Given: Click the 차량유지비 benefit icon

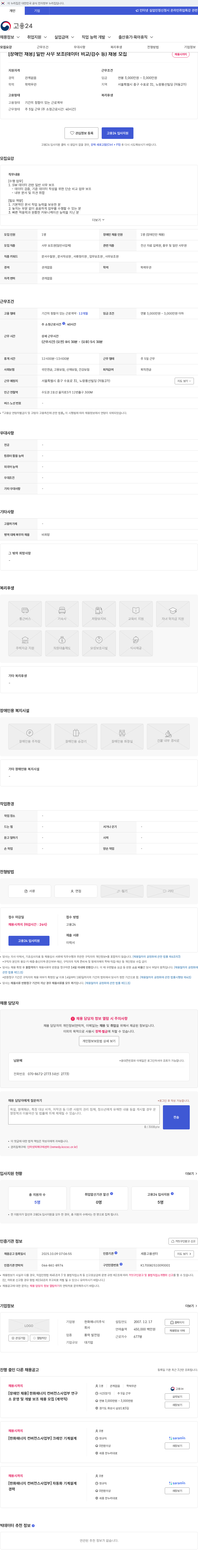Looking at the screenshot, I should (99, 614).
